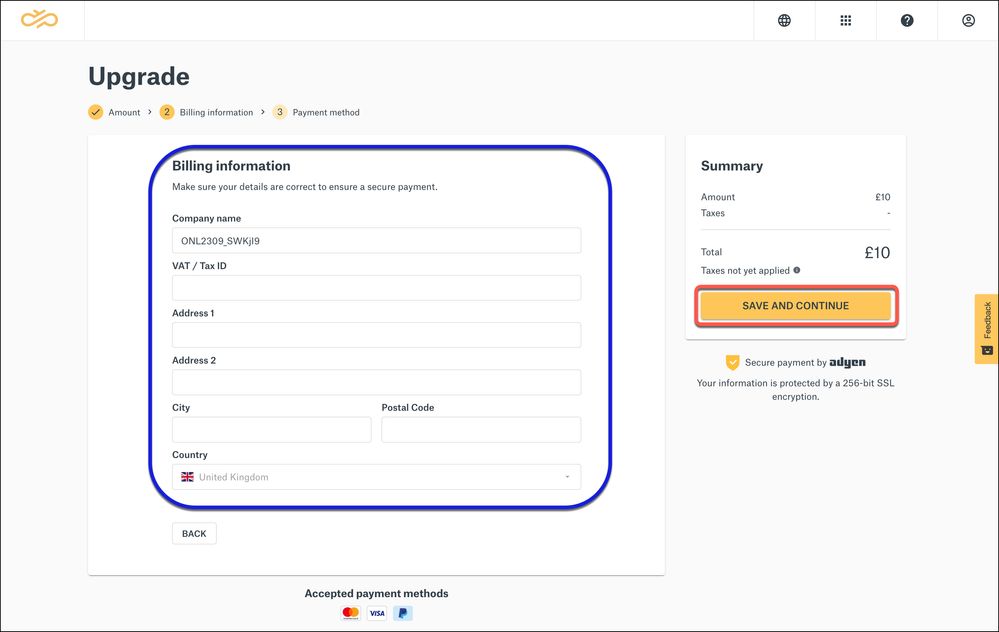Image resolution: width=999 pixels, height=632 pixels.
Task: Click the Back button
Action: (194, 534)
